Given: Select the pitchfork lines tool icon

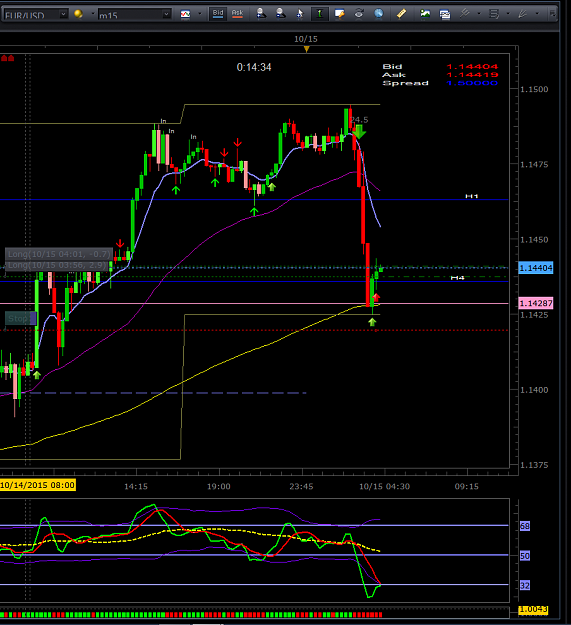Looking at the screenshot, I should click(464, 14).
